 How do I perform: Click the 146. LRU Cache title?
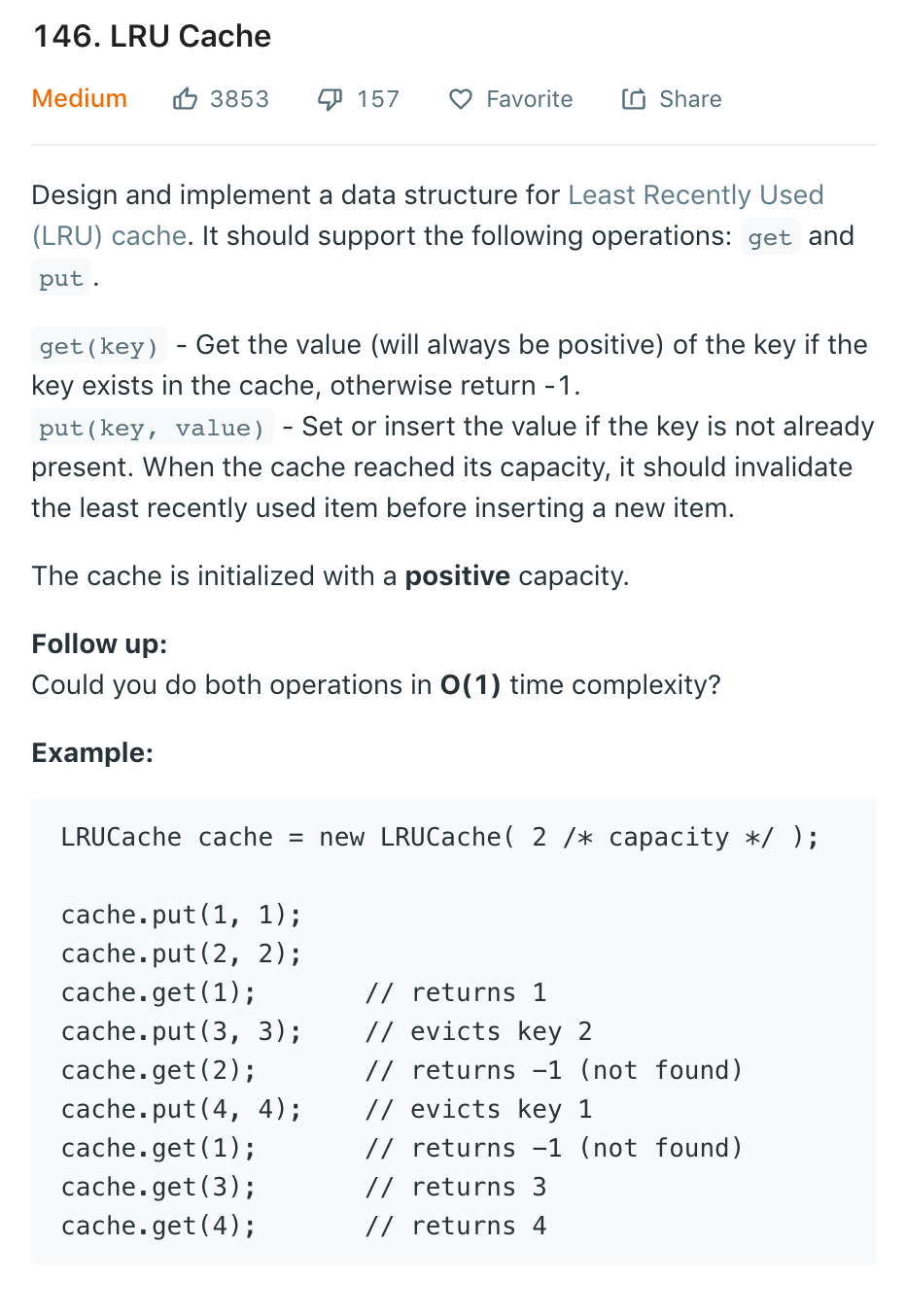(x=153, y=36)
